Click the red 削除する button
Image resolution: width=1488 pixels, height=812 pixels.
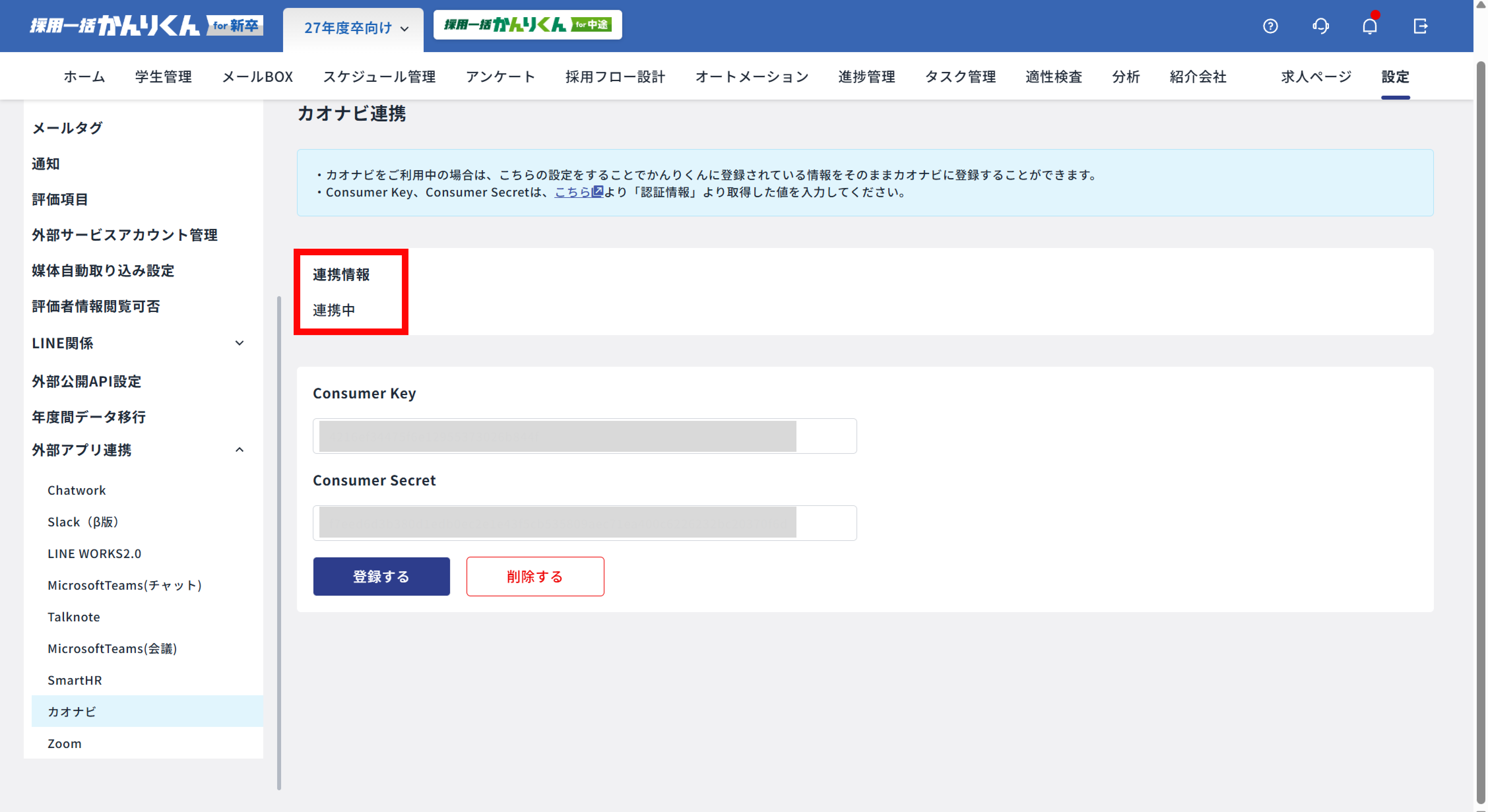click(535, 576)
